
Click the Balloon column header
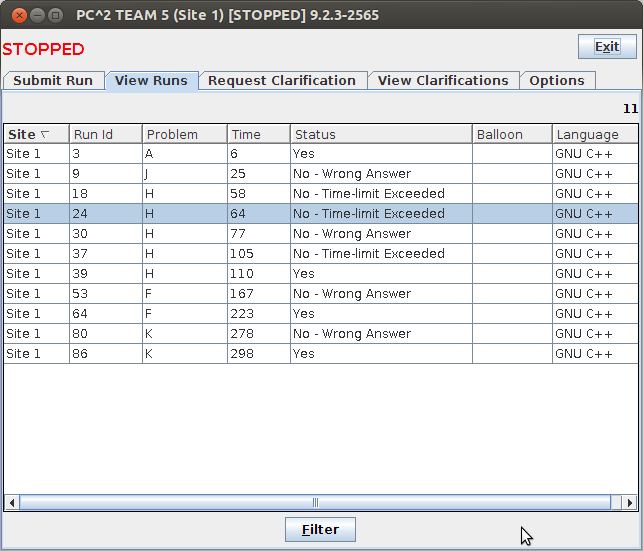pos(511,134)
